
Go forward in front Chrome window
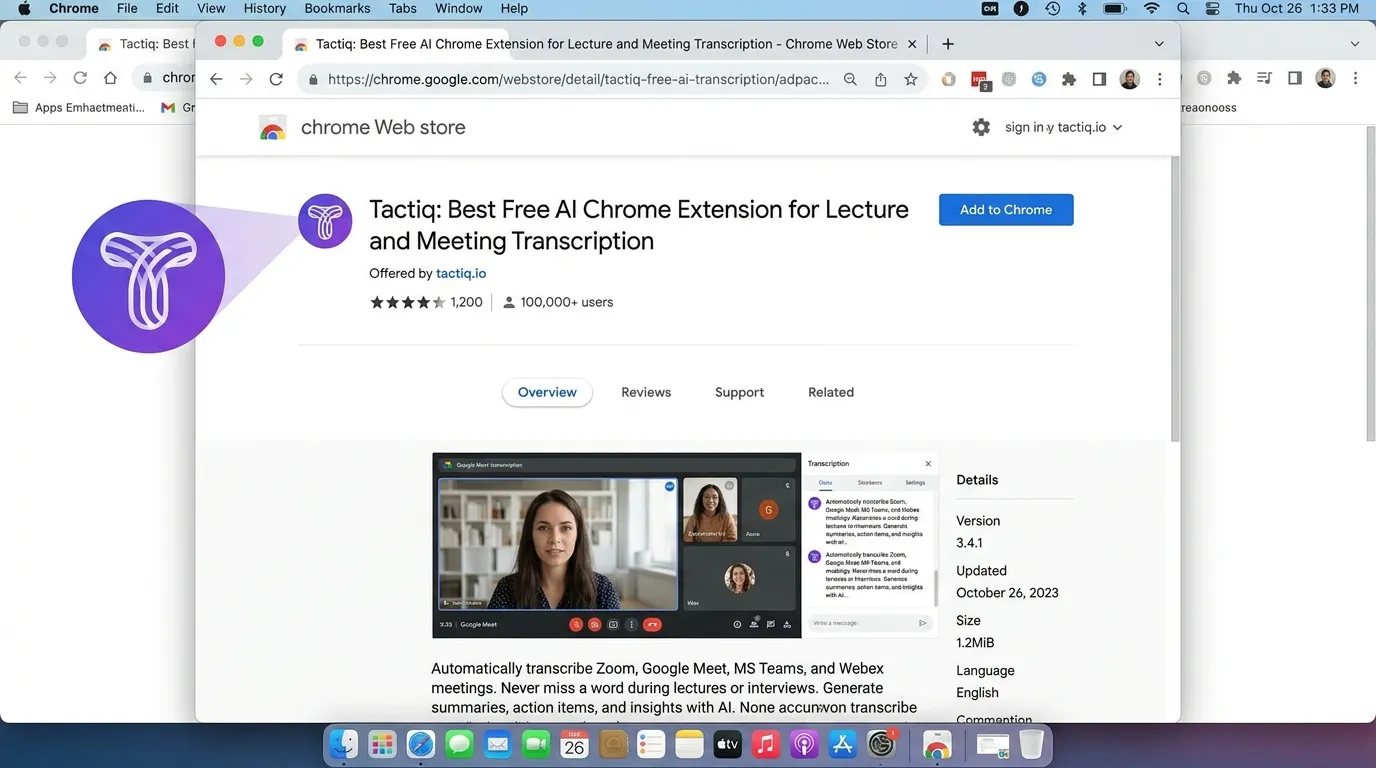(246, 79)
